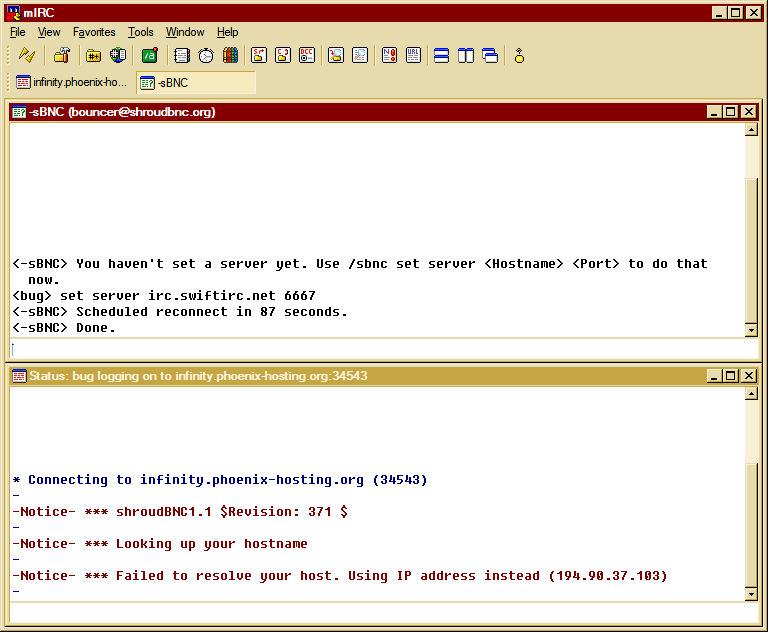Click 'Failed to resolve your host' notice
The width and height of the screenshot is (768, 632).
click(x=340, y=576)
